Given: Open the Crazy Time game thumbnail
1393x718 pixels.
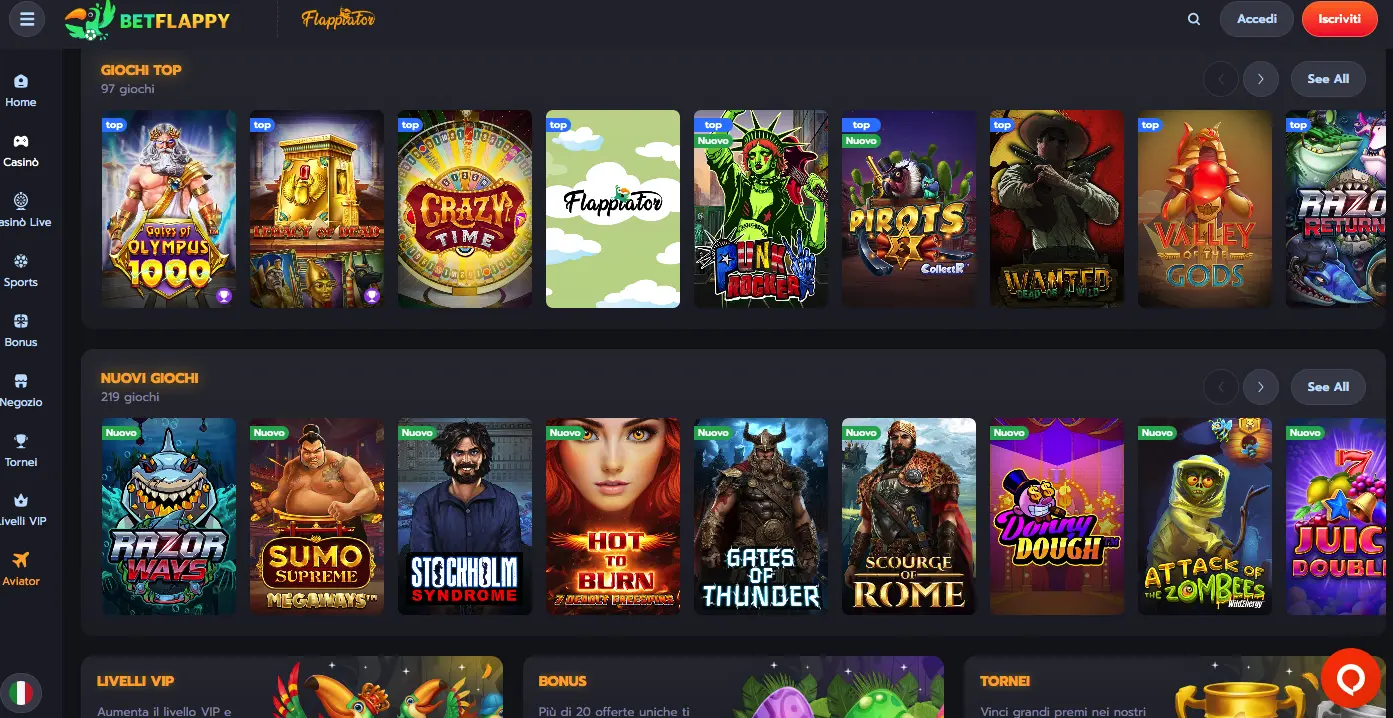Looking at the screenshot, I should (x=465, y=209).
